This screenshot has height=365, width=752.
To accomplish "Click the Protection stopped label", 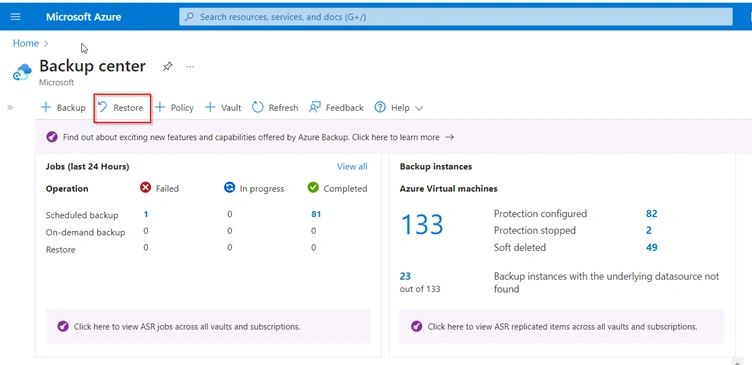I will click(x=535, y=230).
